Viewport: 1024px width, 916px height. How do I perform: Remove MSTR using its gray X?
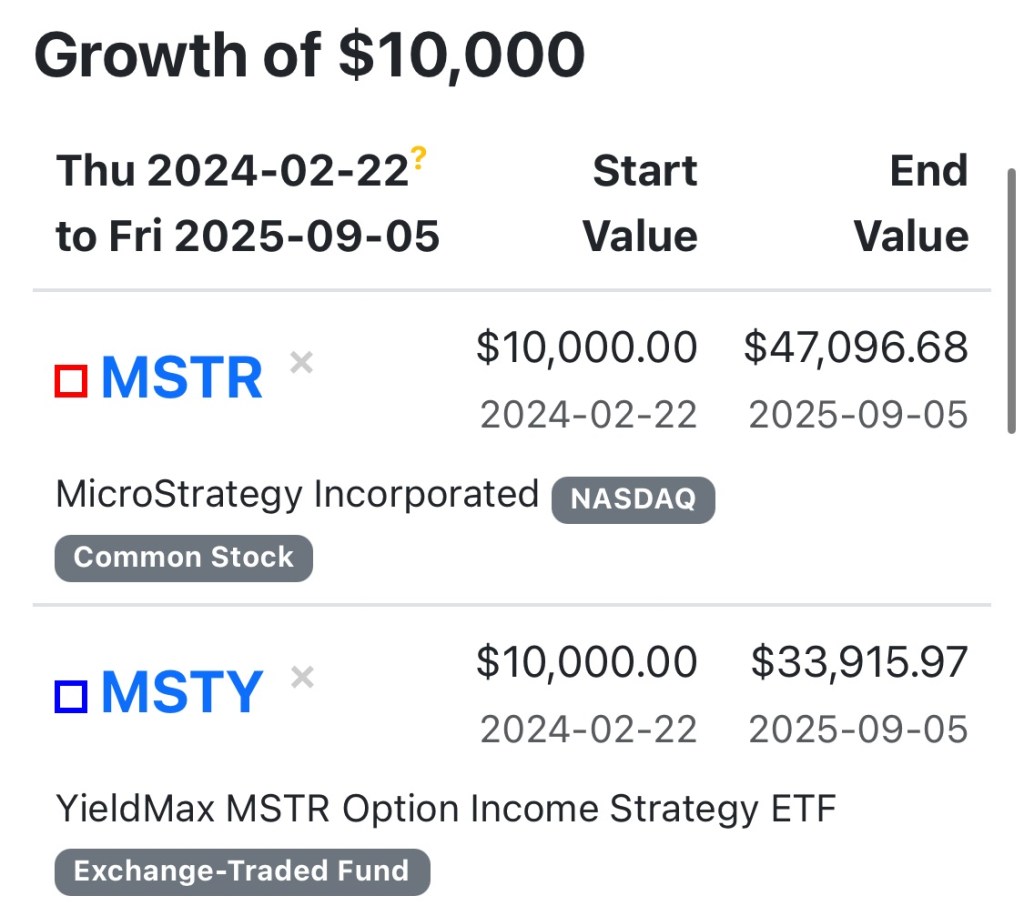[x=301, y=362]
